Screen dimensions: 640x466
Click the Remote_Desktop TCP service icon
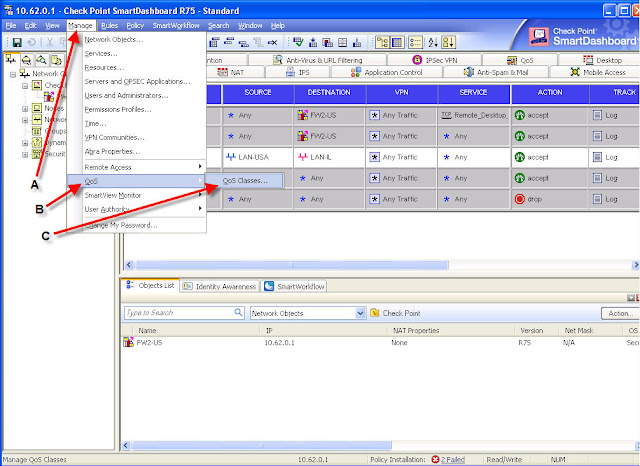[446, 115]
